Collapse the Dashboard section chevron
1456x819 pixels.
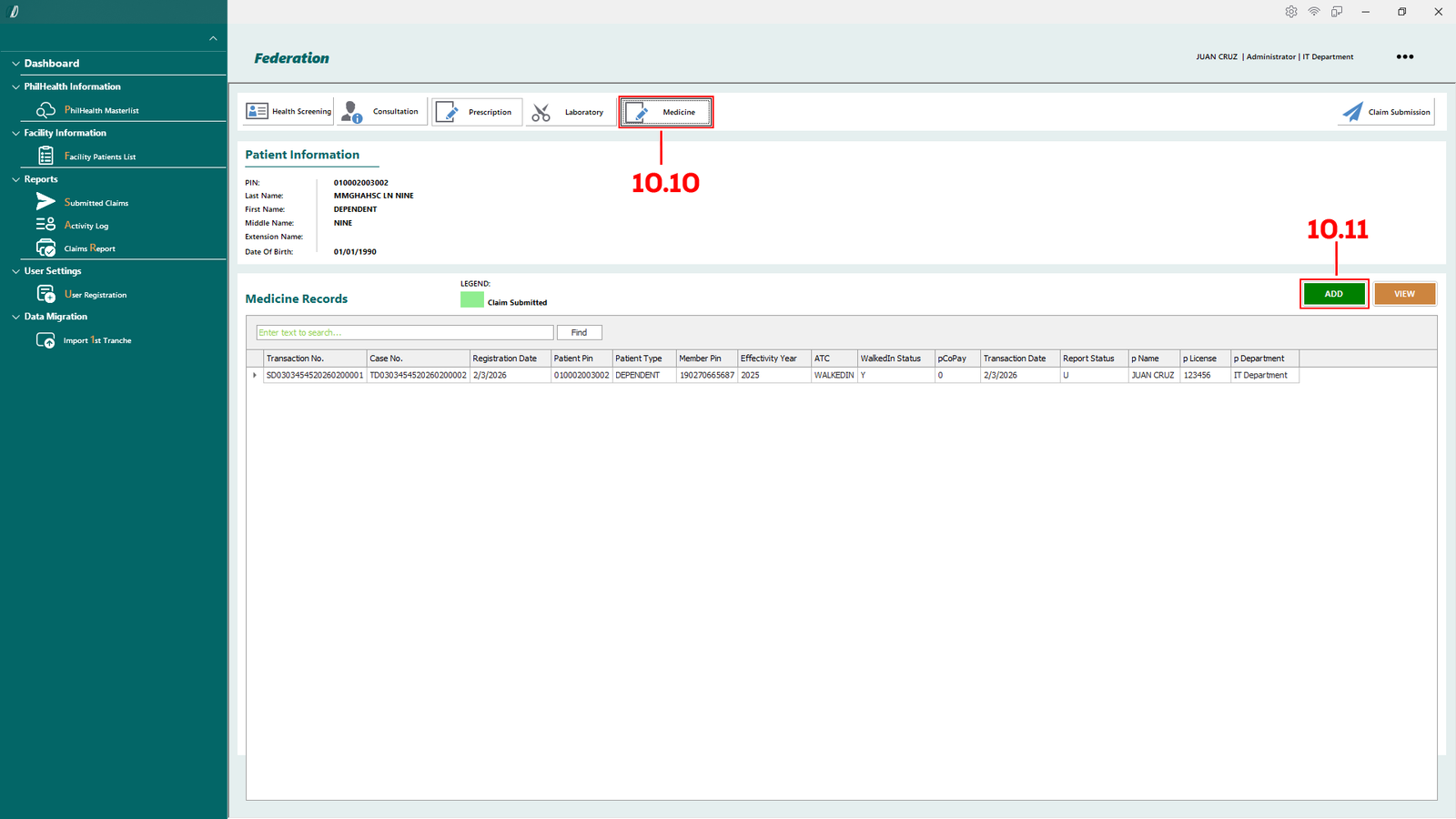(x=15, y=64)
